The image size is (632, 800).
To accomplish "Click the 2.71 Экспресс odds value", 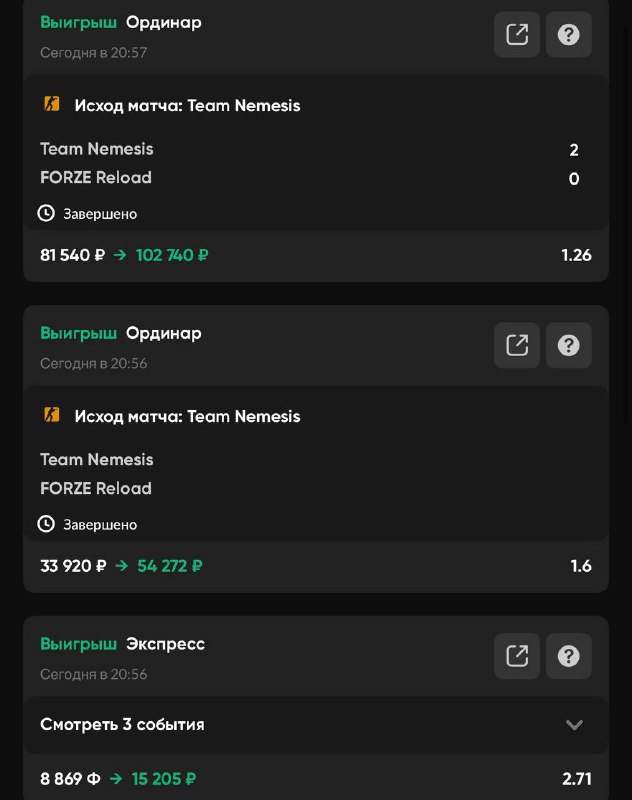I will click(x=576, y=778).
